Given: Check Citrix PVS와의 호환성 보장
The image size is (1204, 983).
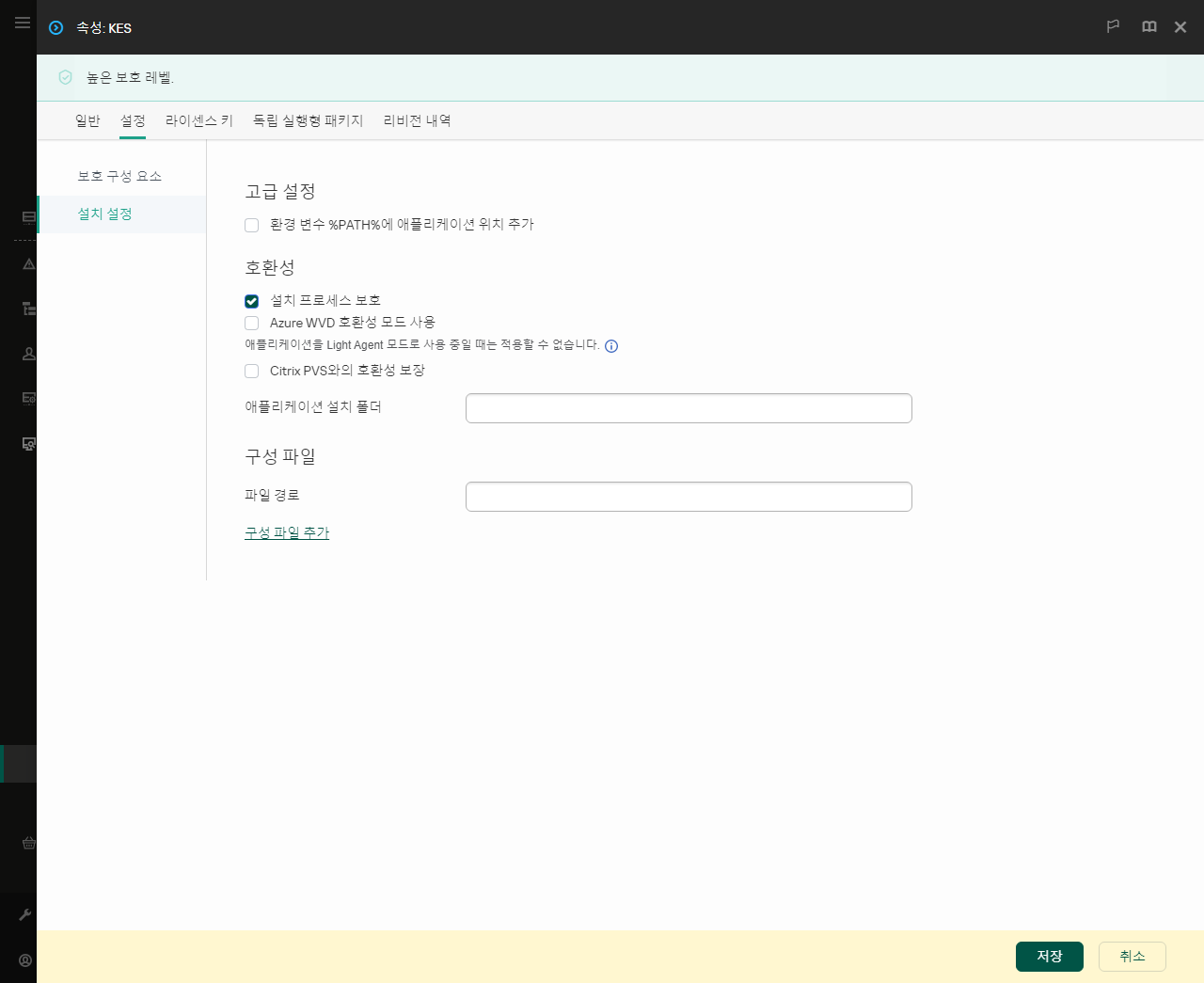Looking at the screenshot, I should (x=251, y=371).
